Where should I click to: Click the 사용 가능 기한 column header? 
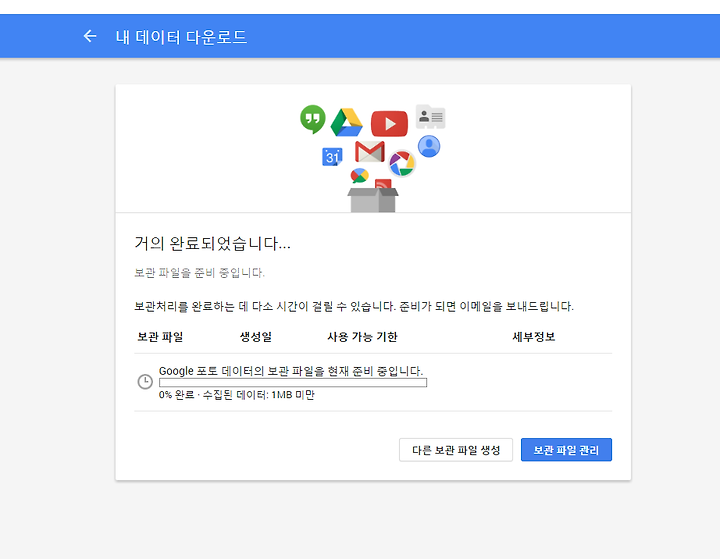coord(362,337)
